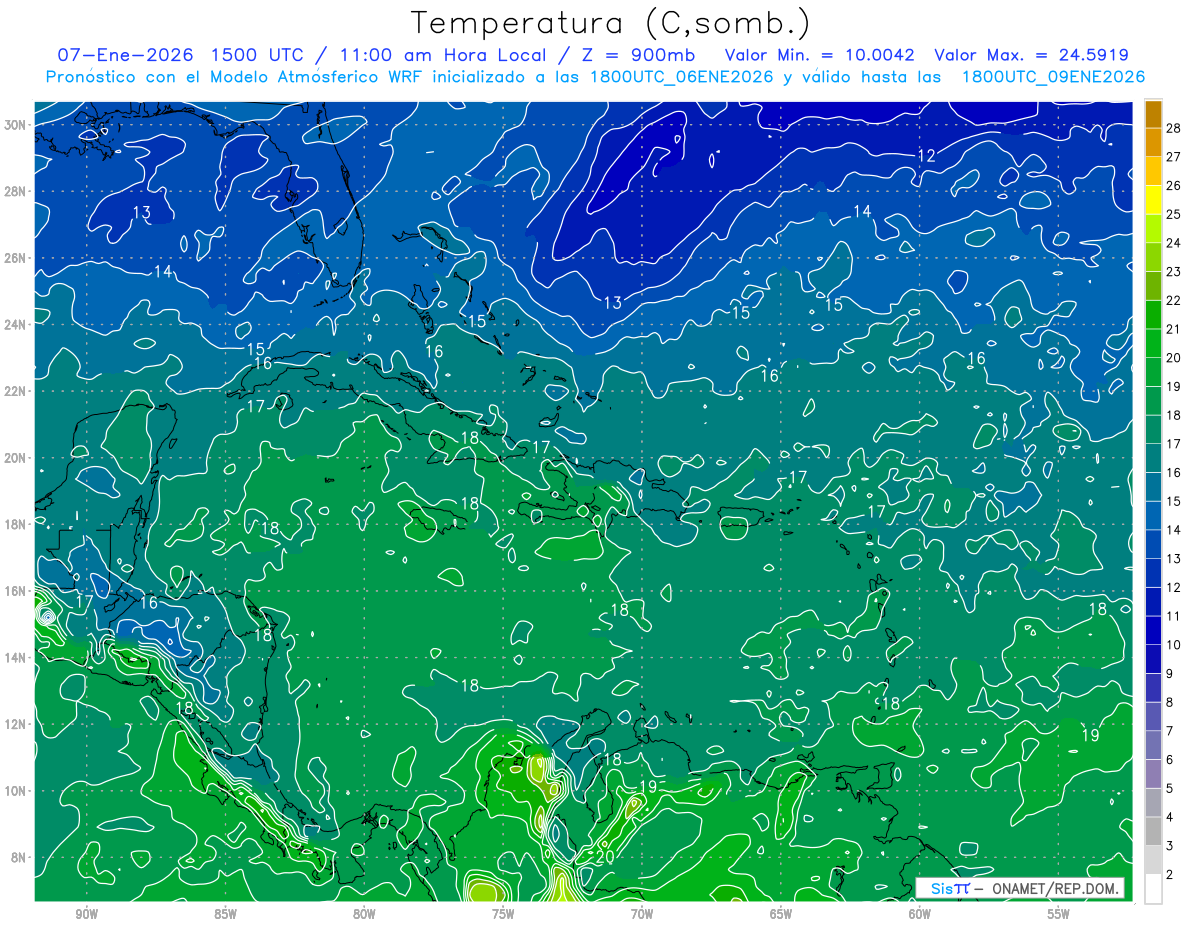Click the 16N latitude axis label

(15, 591)
